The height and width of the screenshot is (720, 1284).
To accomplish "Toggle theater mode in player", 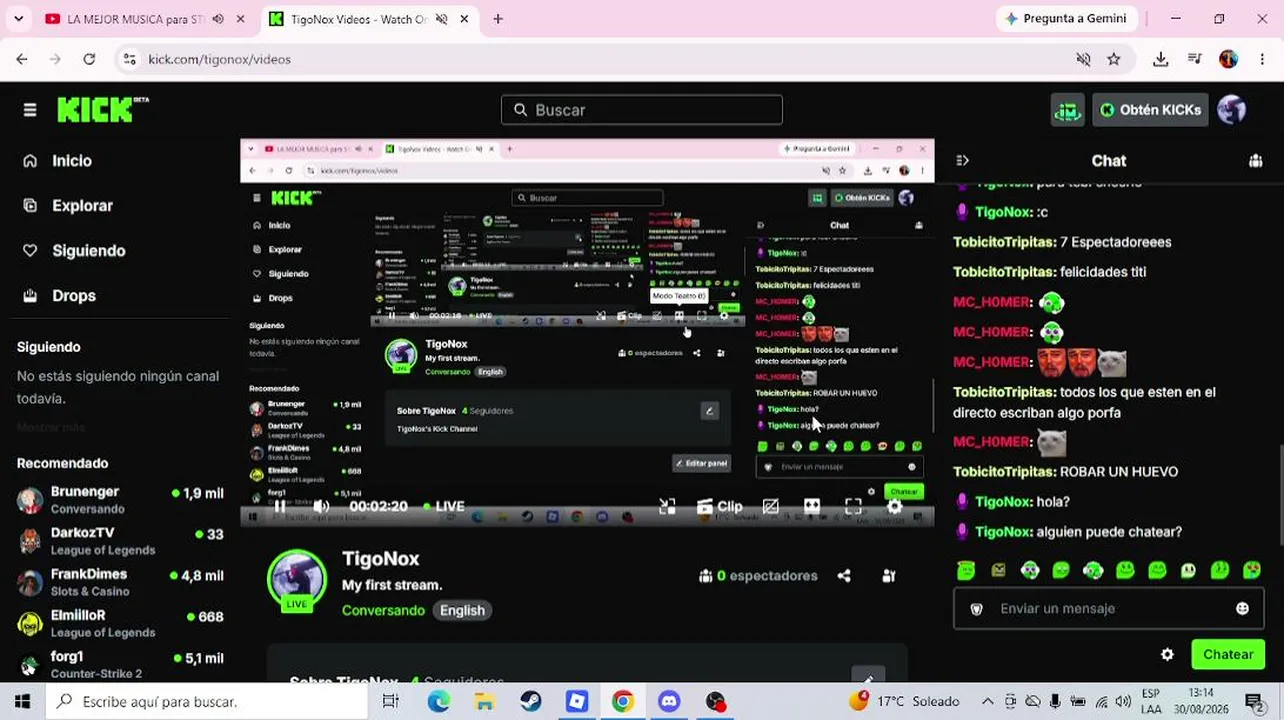I will [x=812, y=506].
